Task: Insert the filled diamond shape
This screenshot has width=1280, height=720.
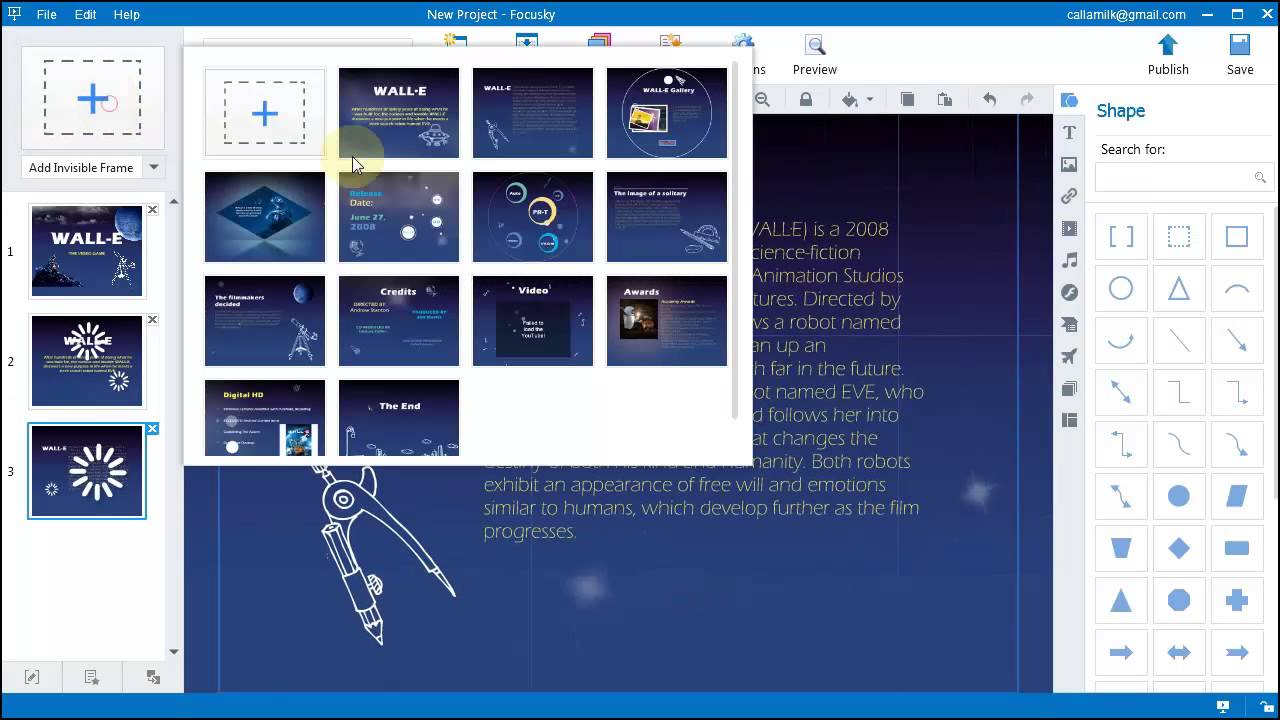Action: click(x=1179, y=548)
